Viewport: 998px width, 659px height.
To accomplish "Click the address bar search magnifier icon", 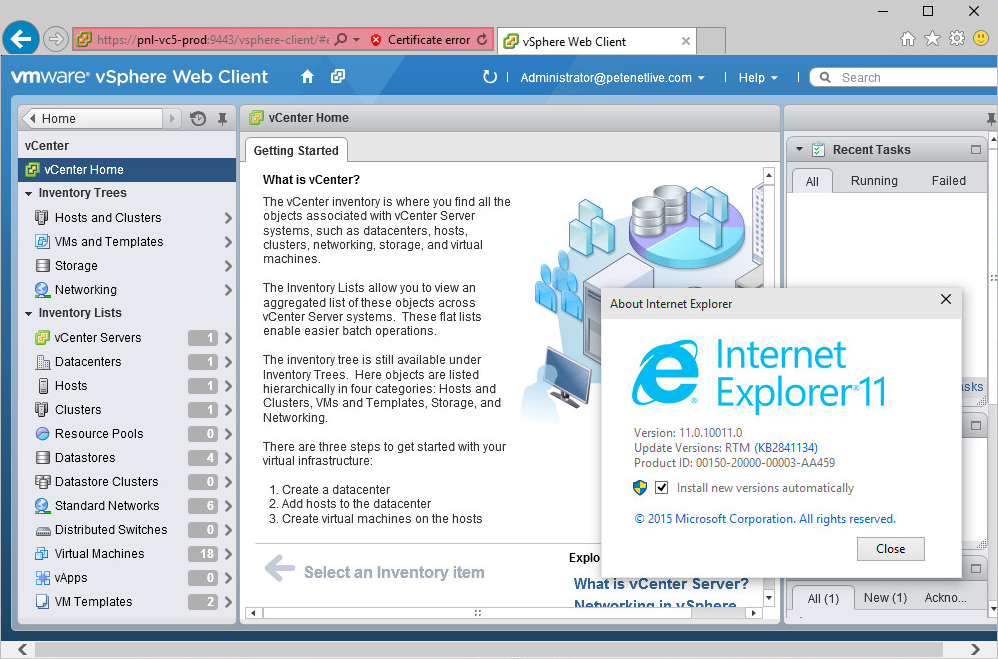I will click(x=341, y=39).
